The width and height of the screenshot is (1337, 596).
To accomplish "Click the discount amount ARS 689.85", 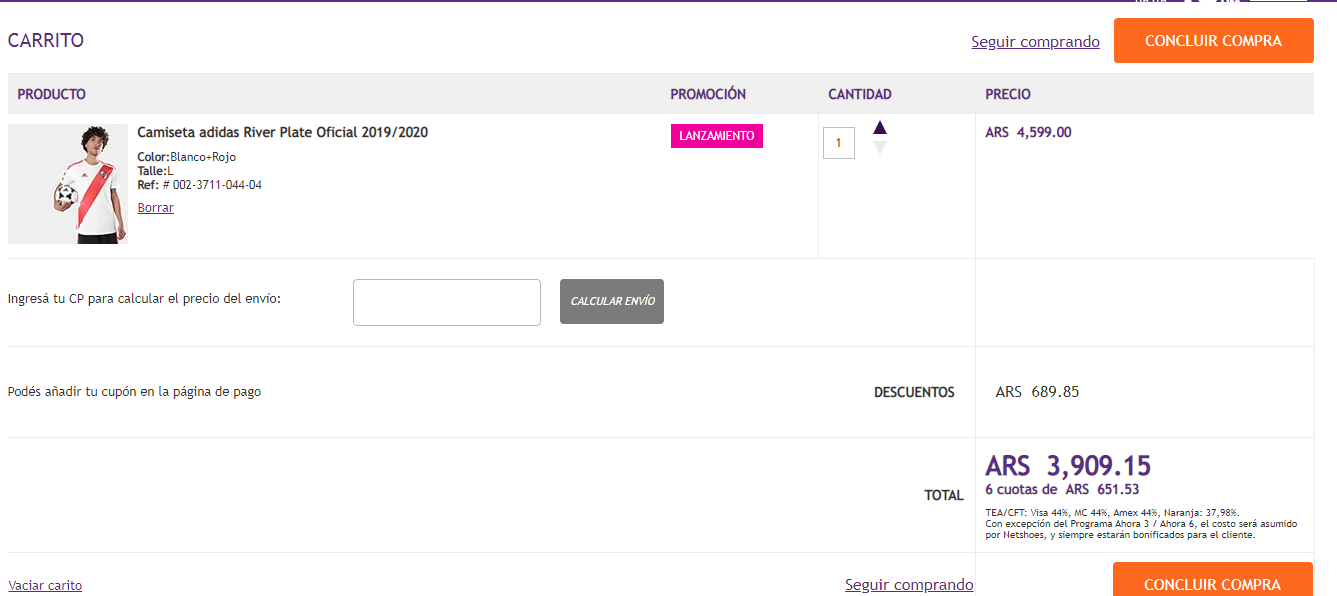I will tap(1037, 392).
